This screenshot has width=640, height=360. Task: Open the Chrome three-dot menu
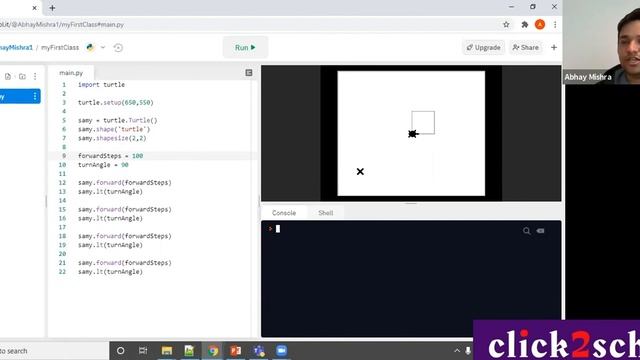coord(555,24)
